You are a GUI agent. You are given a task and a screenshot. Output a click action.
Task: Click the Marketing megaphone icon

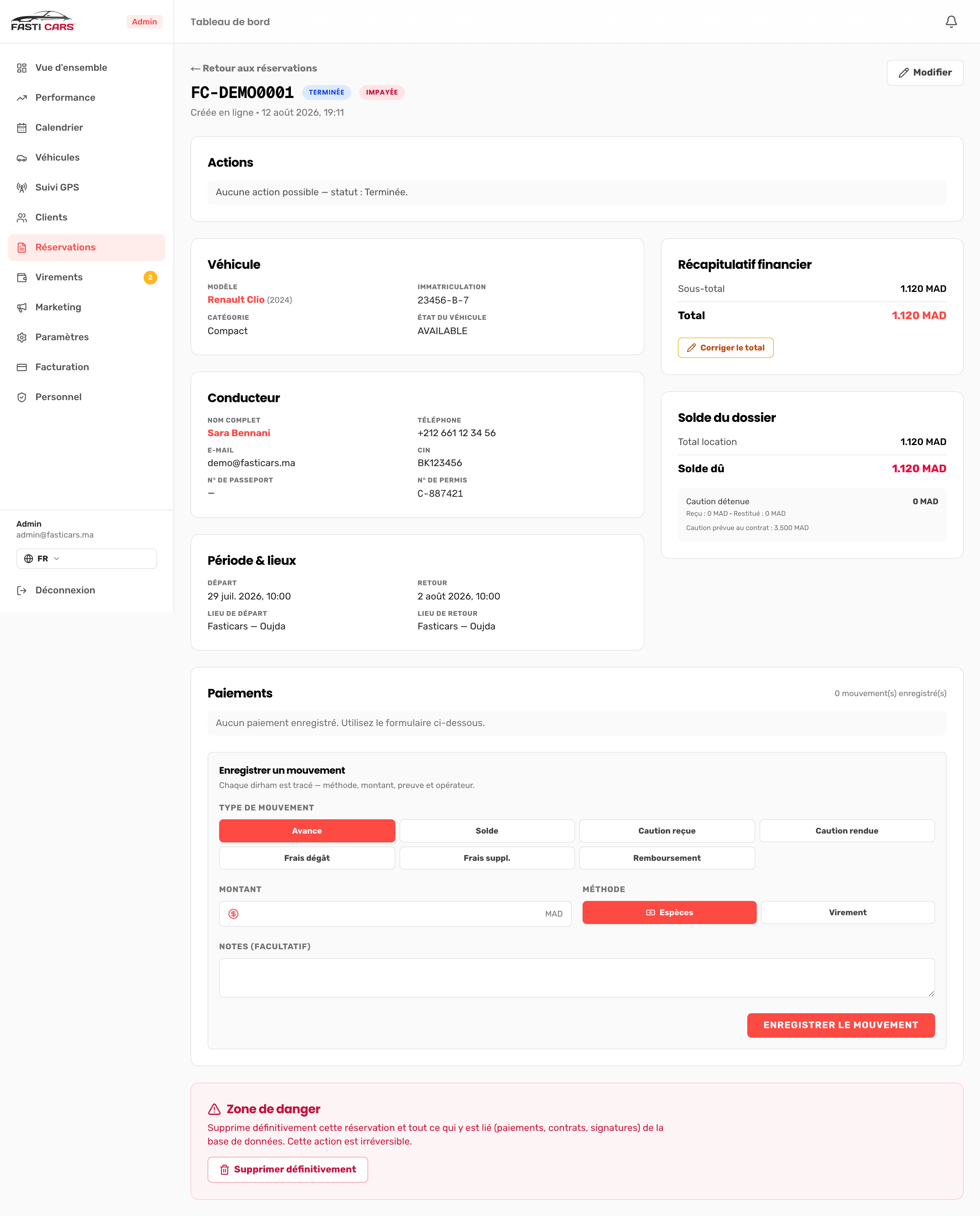(22, 307)
